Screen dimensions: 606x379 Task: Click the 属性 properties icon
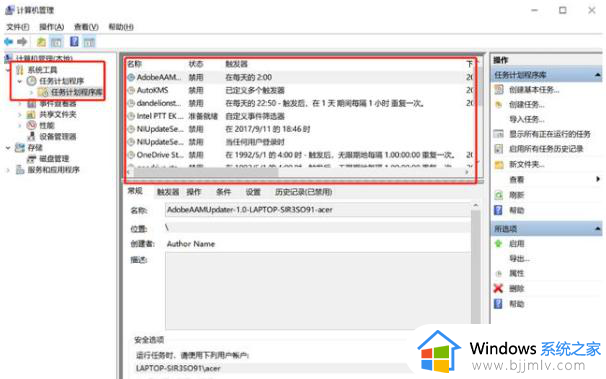tap(499, 274)
